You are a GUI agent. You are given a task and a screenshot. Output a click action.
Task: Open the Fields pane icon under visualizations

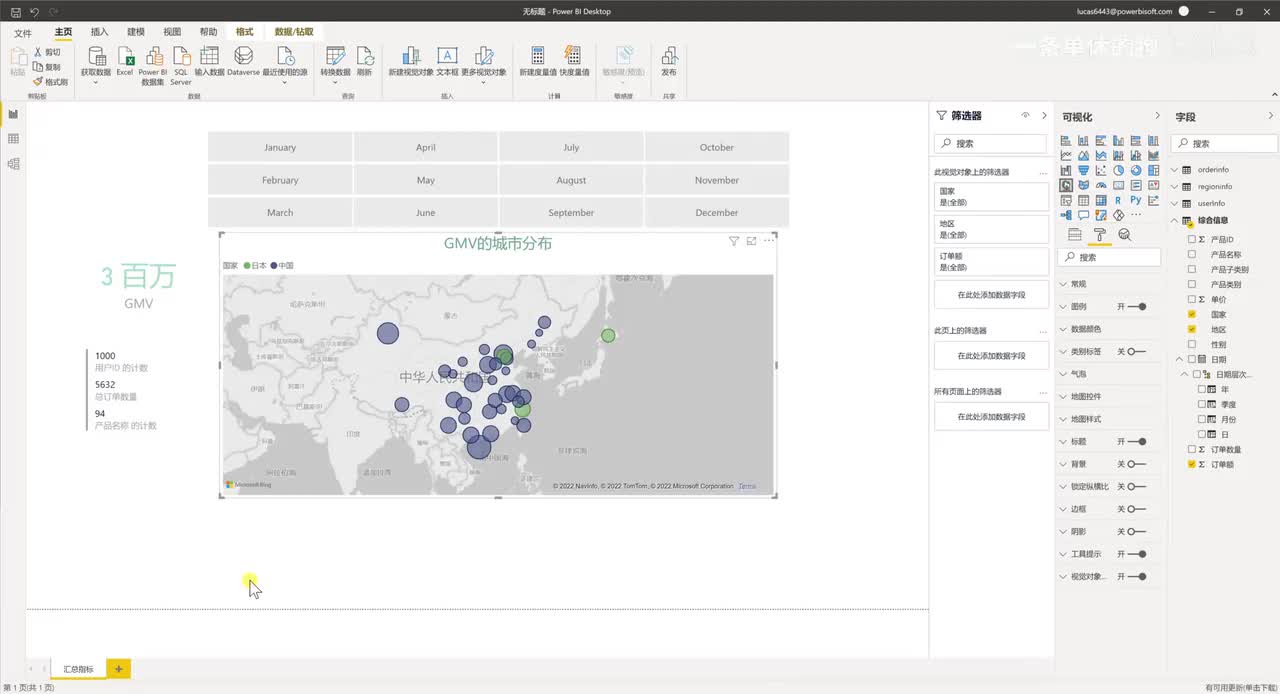click(x=1075, y=235)
